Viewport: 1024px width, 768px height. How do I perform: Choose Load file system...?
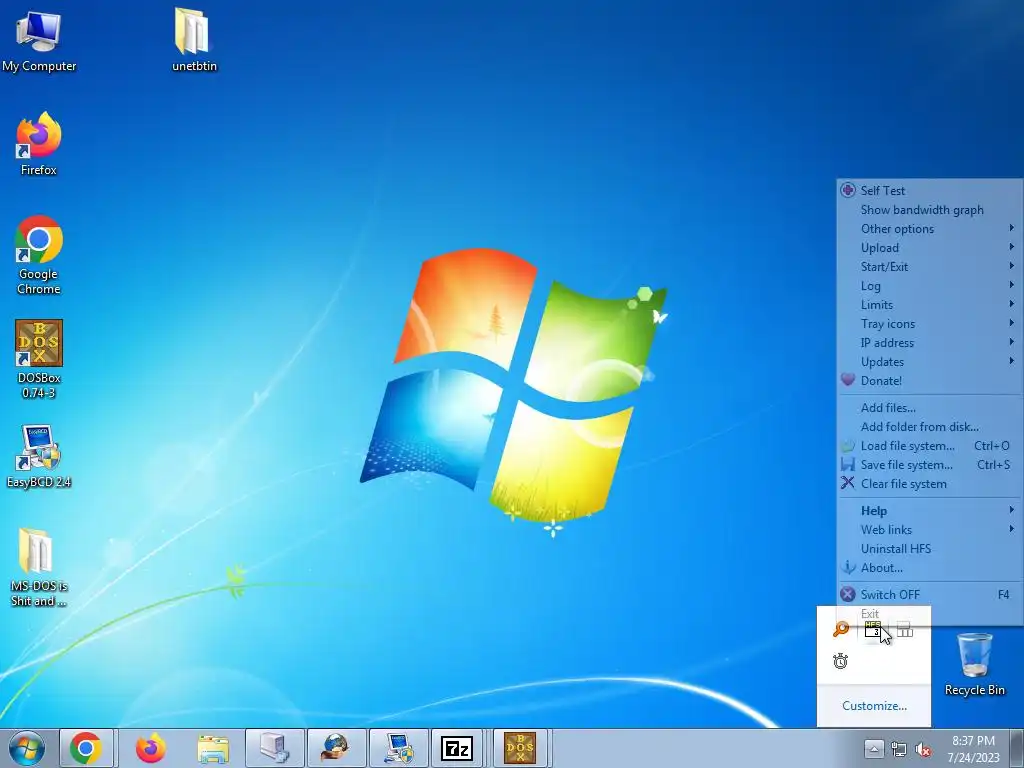click(x=929, y=445)
